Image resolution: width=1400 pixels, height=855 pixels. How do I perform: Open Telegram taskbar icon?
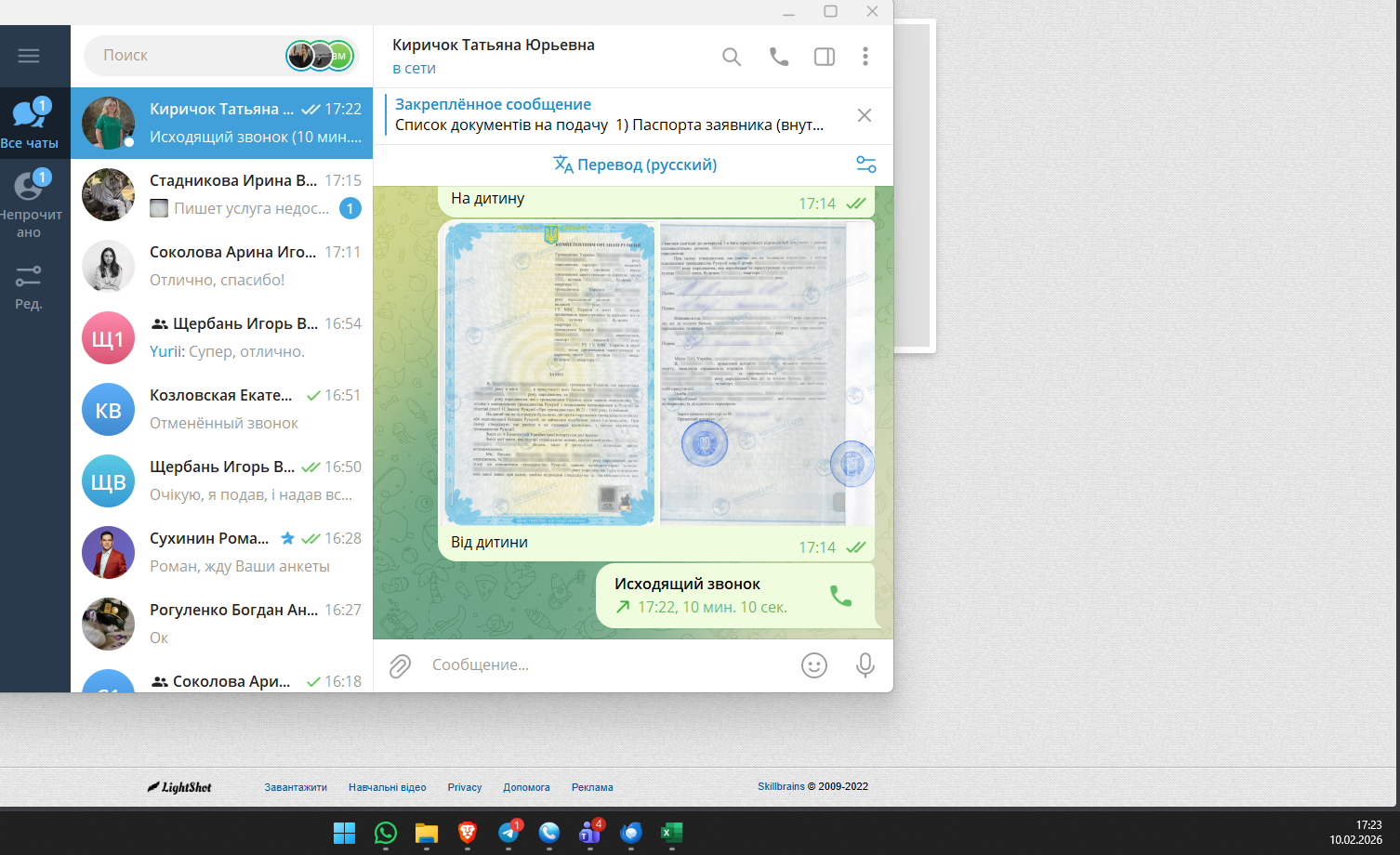[x=508, y=833]
